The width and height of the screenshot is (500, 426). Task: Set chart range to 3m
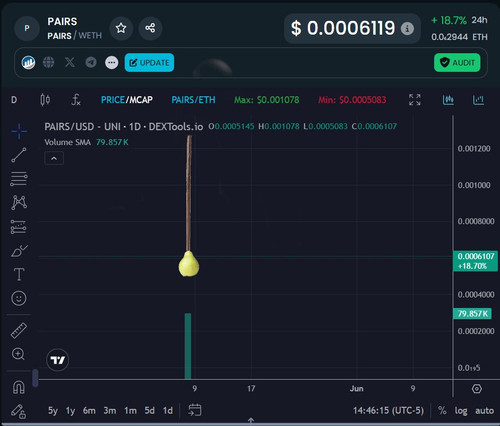[x=110, y=410]
